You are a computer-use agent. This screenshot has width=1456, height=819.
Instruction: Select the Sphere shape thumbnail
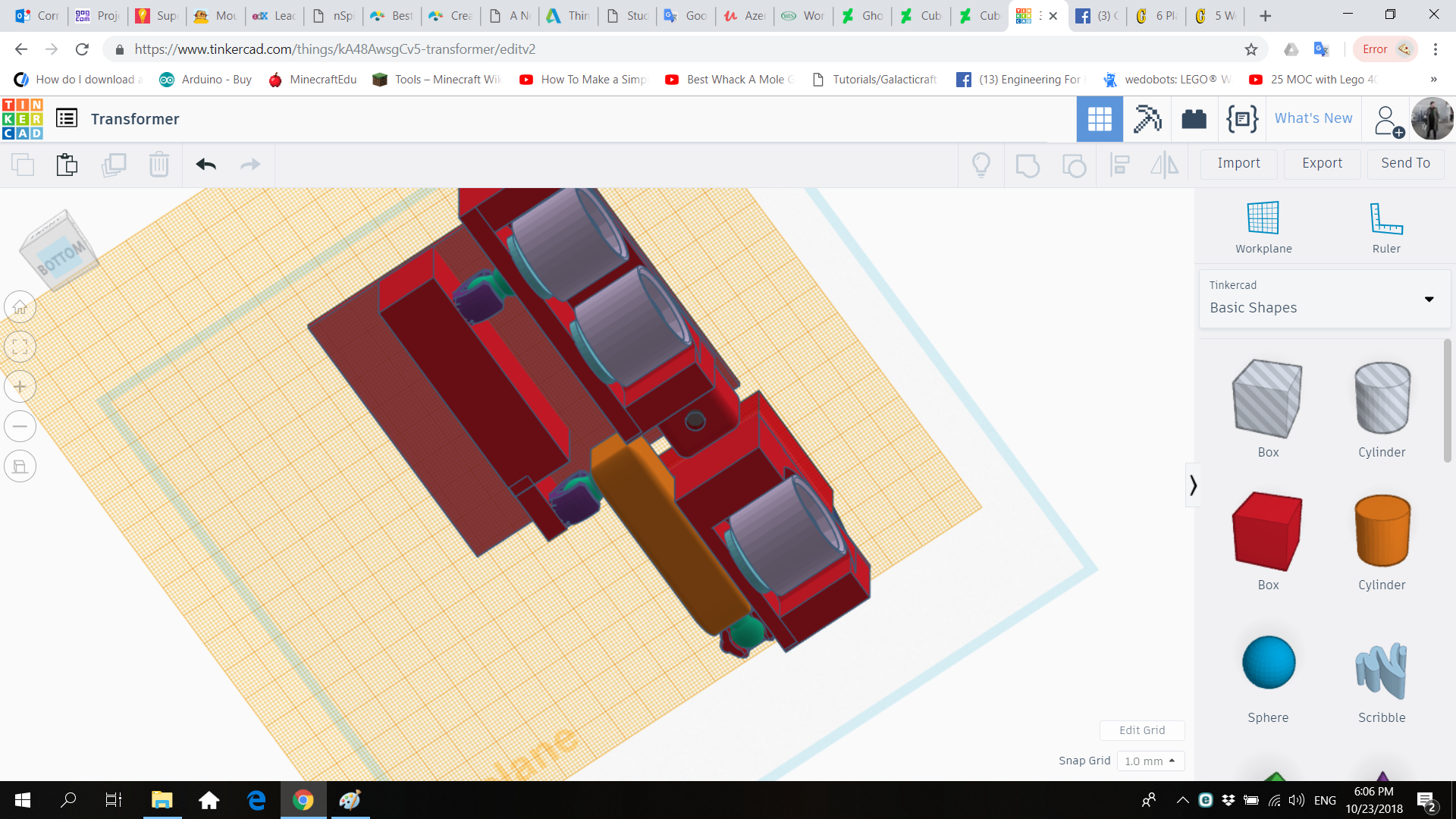1267,662
